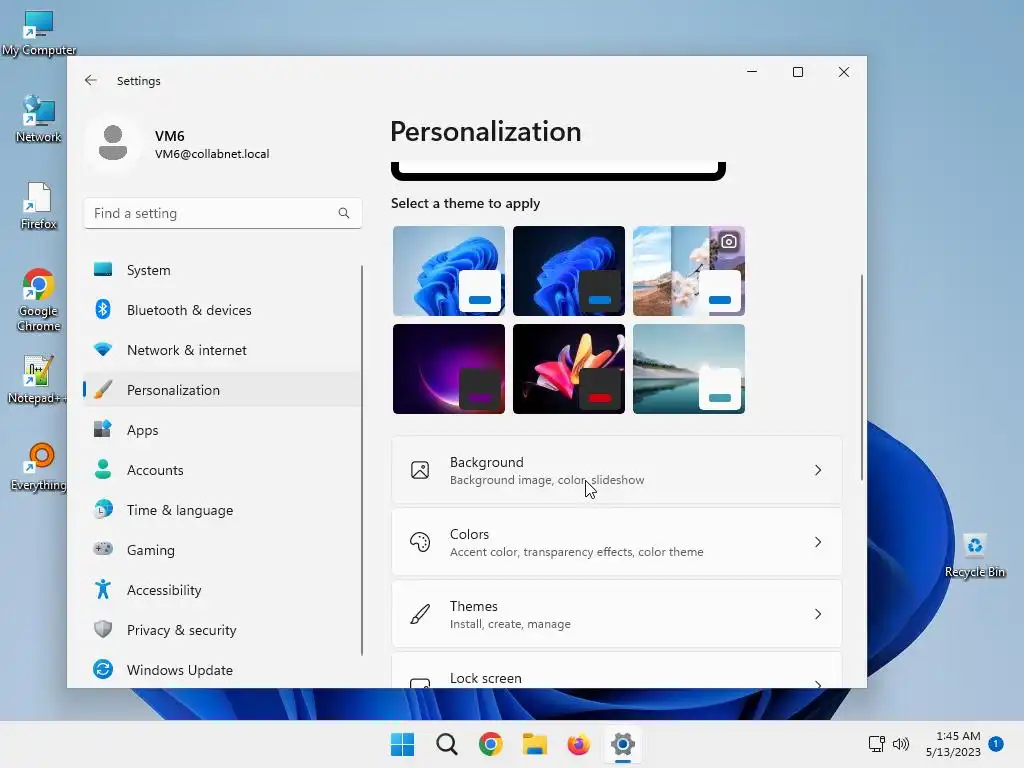Click the Background picture icon
The width and height of the screenshot is (1024, 768).
click(x=420, y=470)
